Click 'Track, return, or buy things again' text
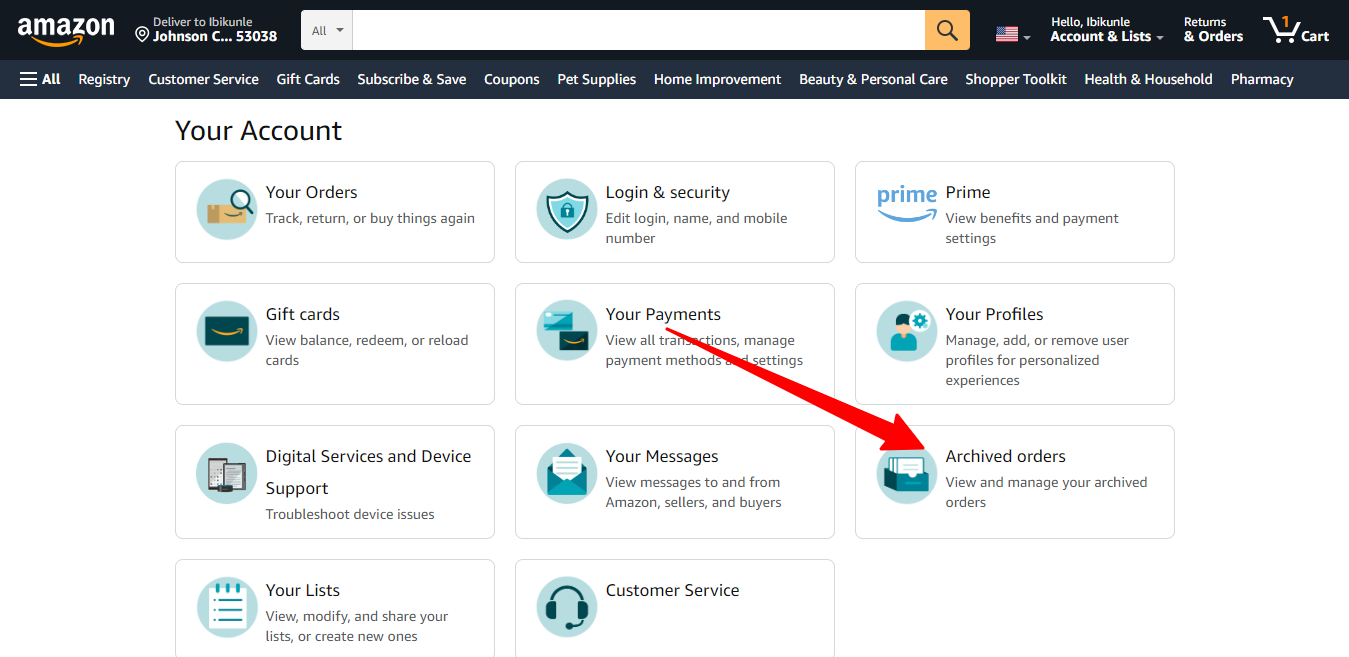The width and height of the screenshot is (1349, 657). pyautogui.click(x=370, y=218)
